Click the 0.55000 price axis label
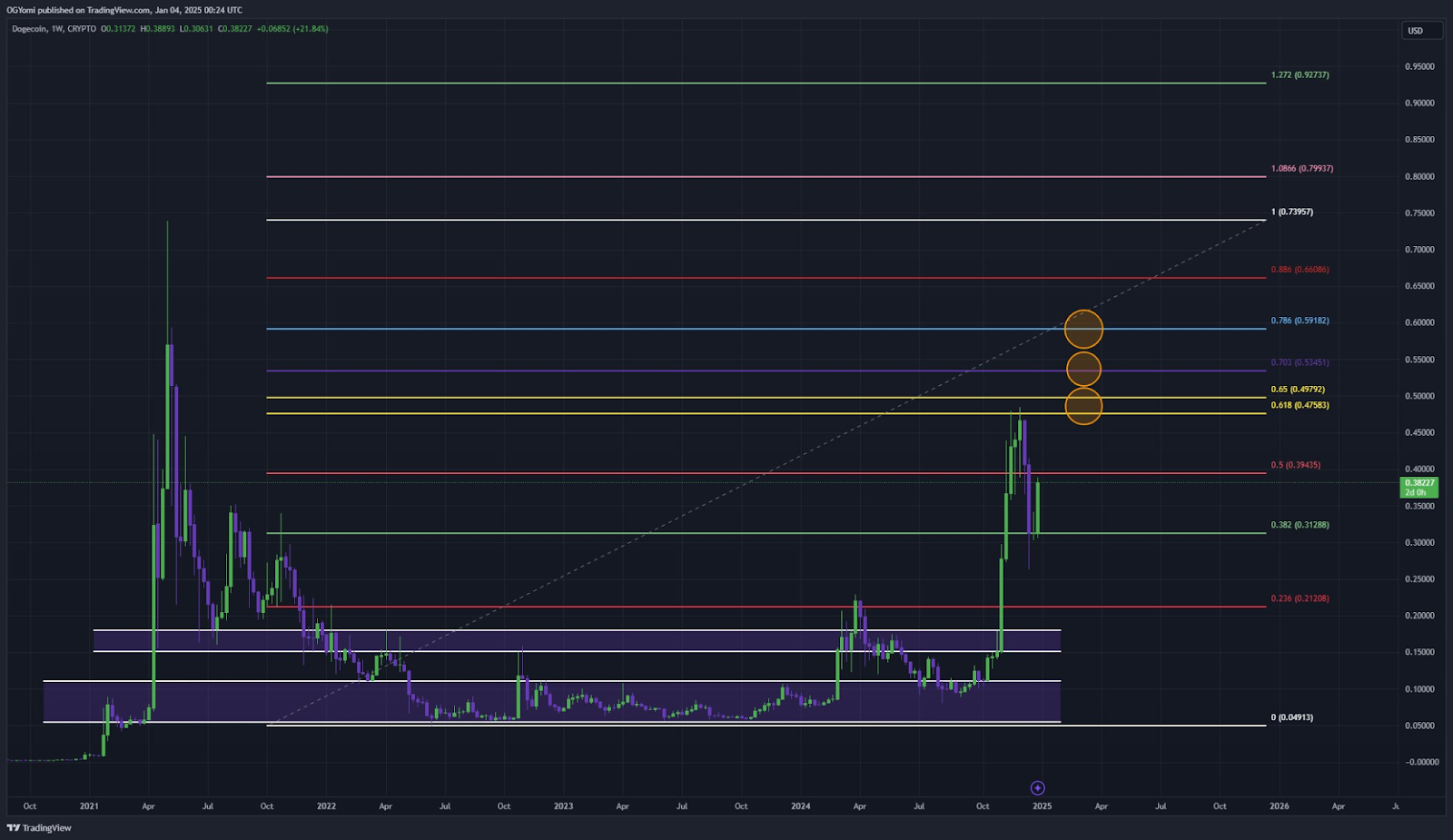 (x=1420, y=361)
